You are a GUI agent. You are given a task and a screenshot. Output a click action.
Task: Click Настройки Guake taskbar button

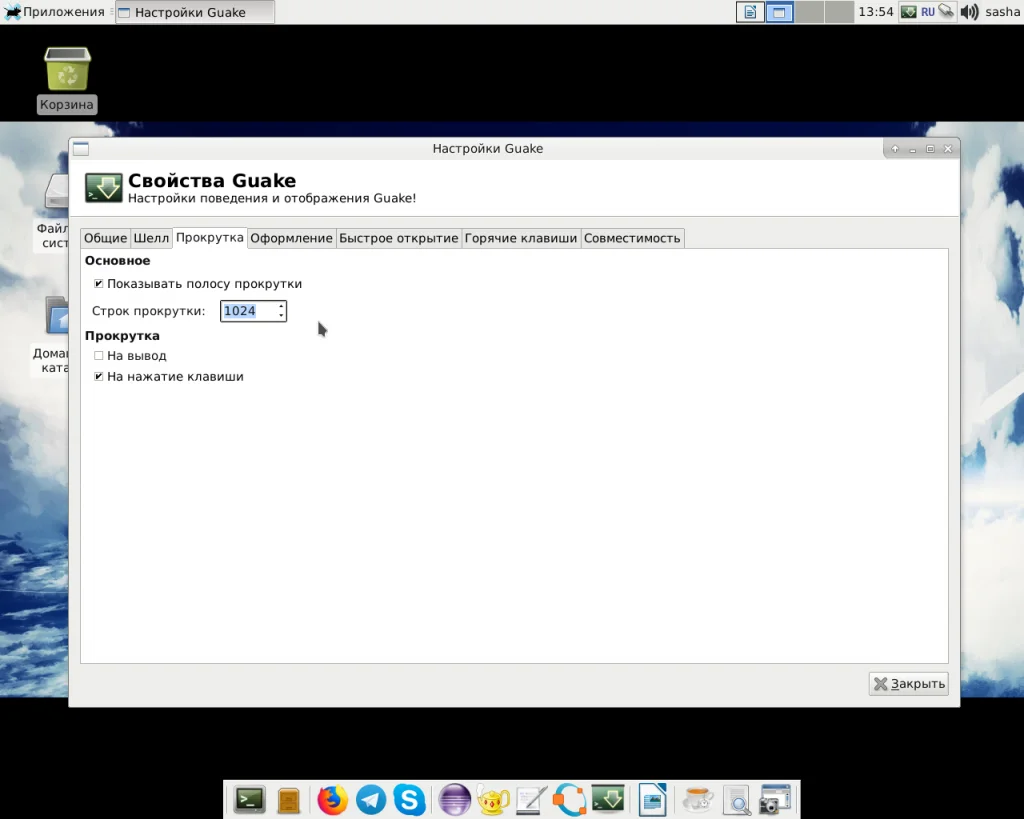pos(195,12)
